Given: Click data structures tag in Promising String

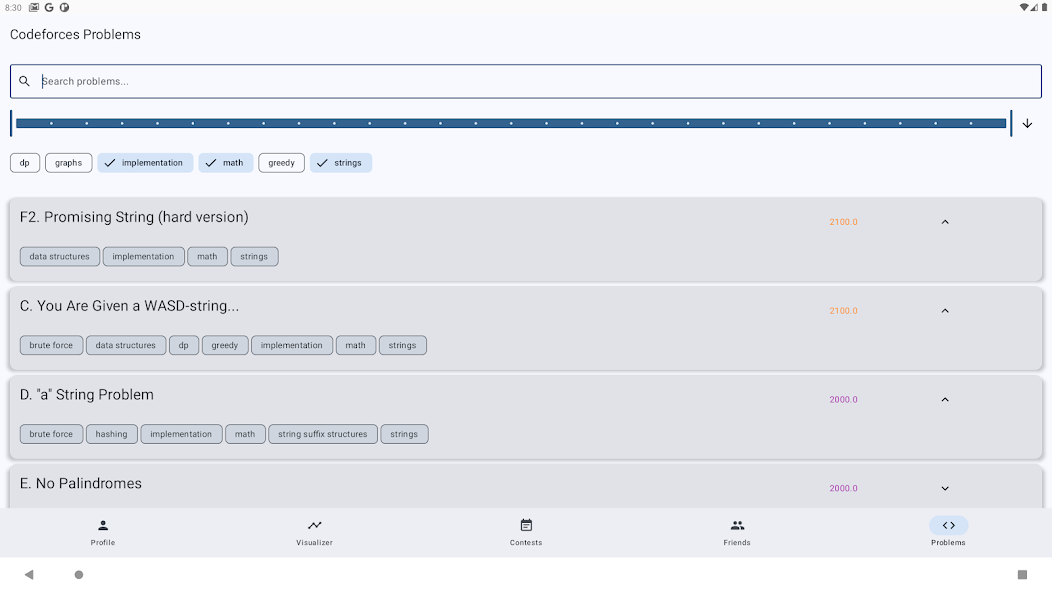Looking at the screenshot, I should 60,256.
